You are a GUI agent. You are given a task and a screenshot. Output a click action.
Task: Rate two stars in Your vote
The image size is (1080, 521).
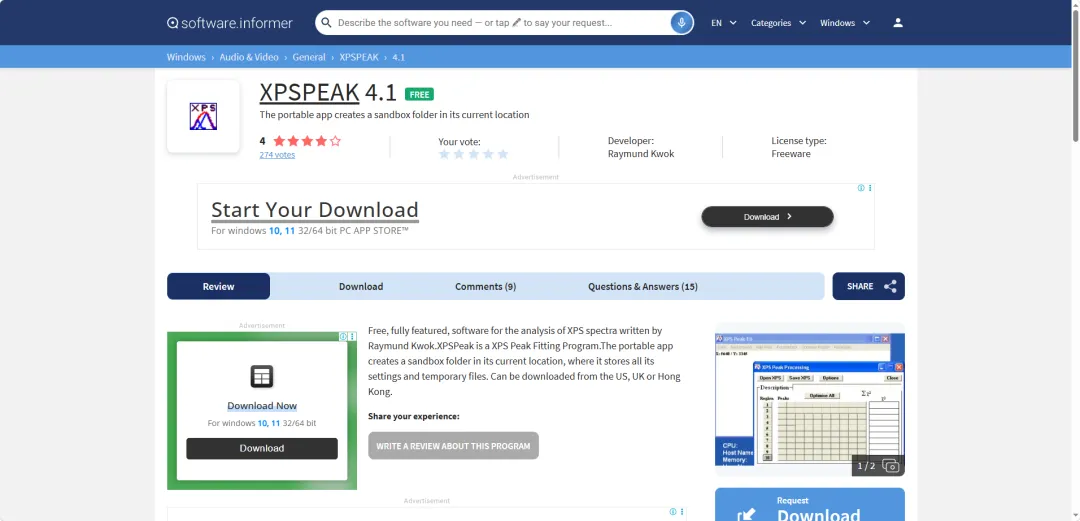click(x=459, y=154)
